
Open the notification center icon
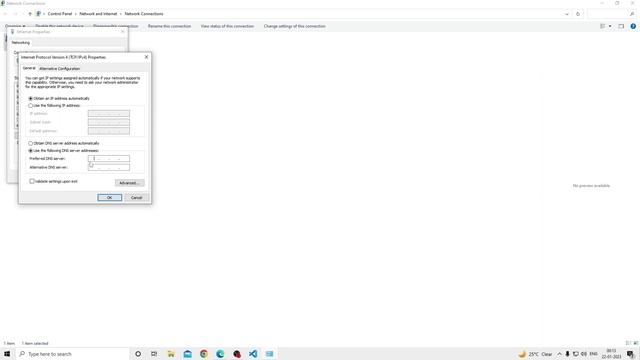631,354
